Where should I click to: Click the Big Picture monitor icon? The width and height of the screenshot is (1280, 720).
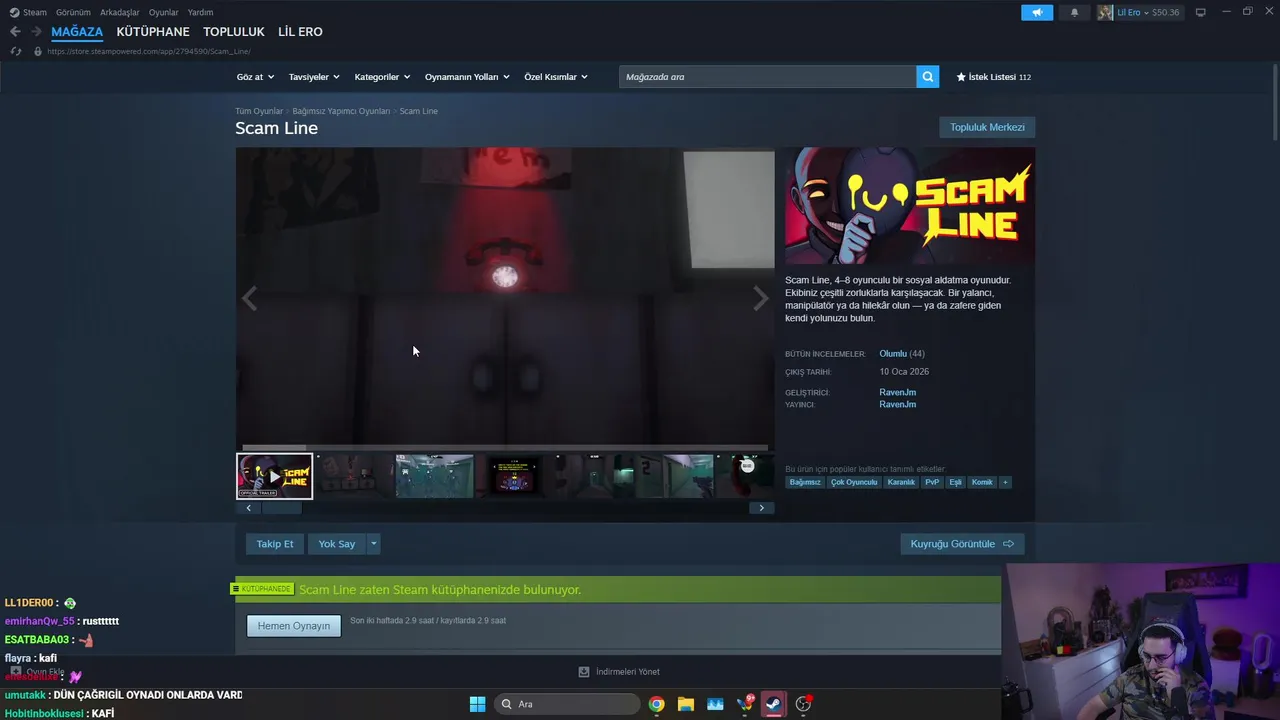click(1200, 12)
